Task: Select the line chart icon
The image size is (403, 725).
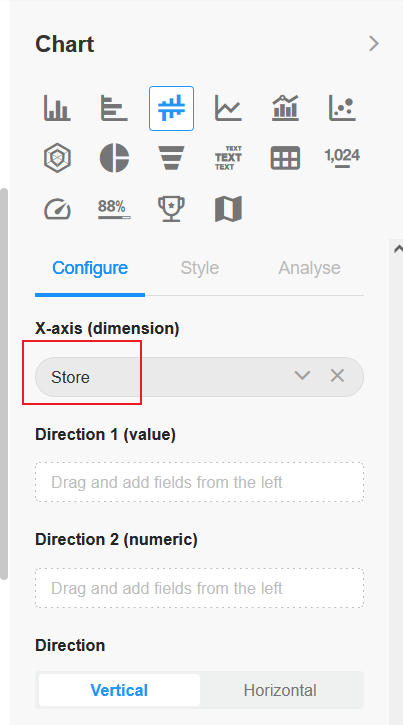Action: tap(228, 108)
